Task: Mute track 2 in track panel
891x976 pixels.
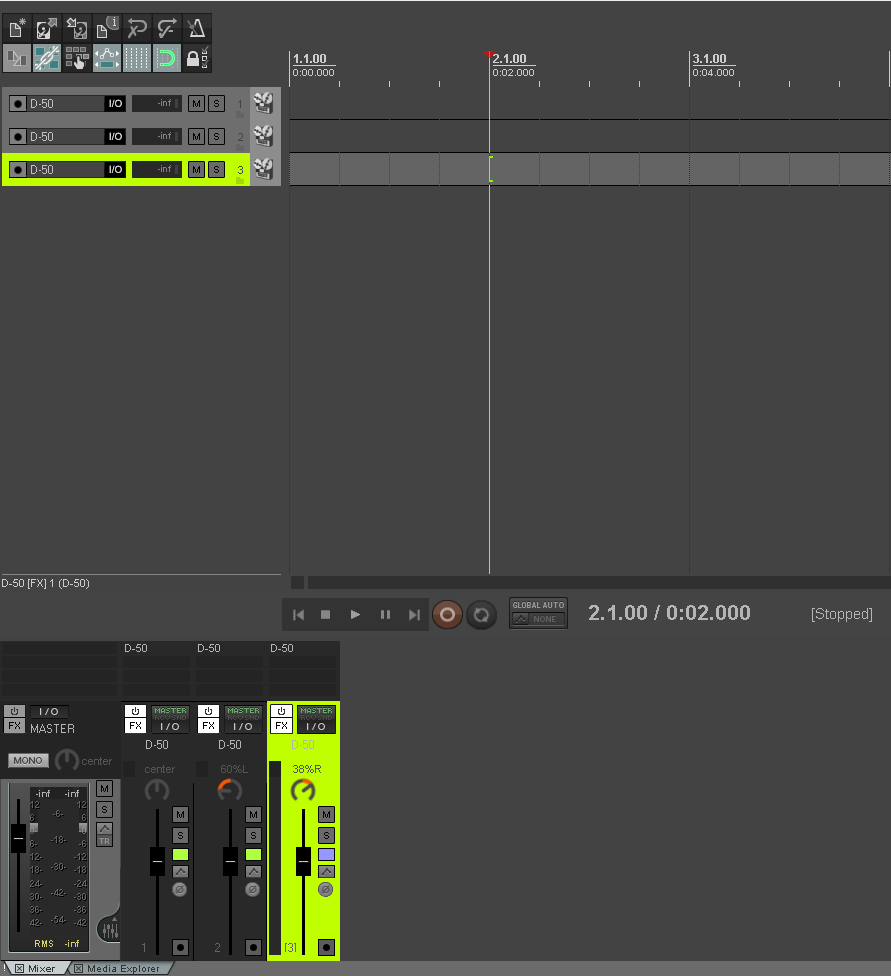Action: pos(196,137)
